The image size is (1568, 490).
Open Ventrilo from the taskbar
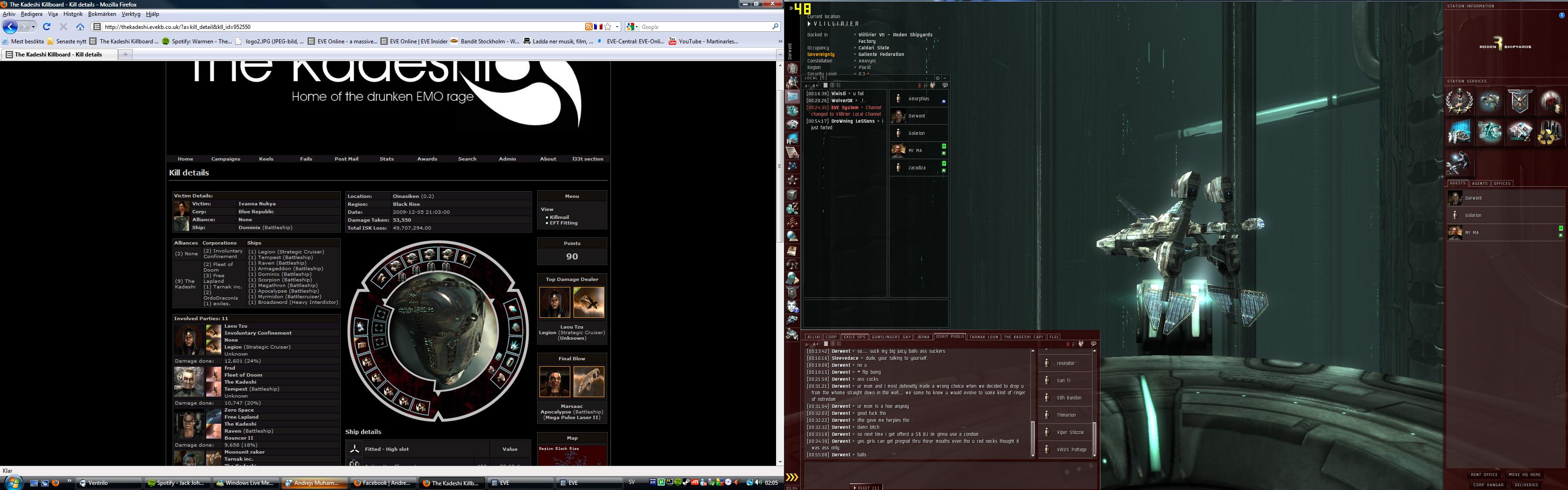(108, 483)
